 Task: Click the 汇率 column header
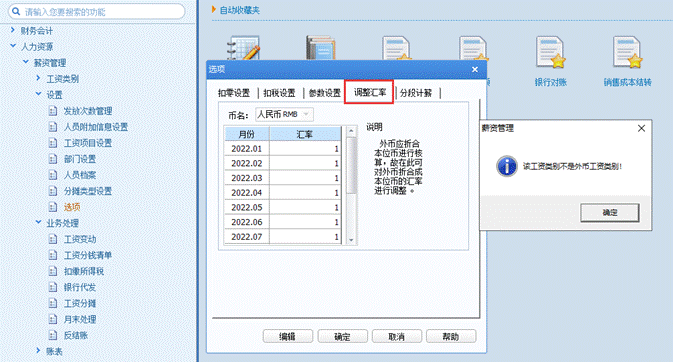tap(305, 134)
